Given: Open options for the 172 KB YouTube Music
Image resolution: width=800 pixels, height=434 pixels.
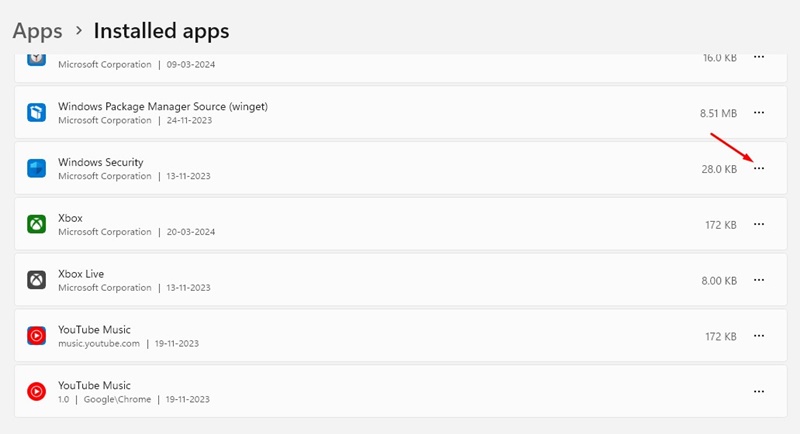Looking at the screenshot, I should 759,336.
